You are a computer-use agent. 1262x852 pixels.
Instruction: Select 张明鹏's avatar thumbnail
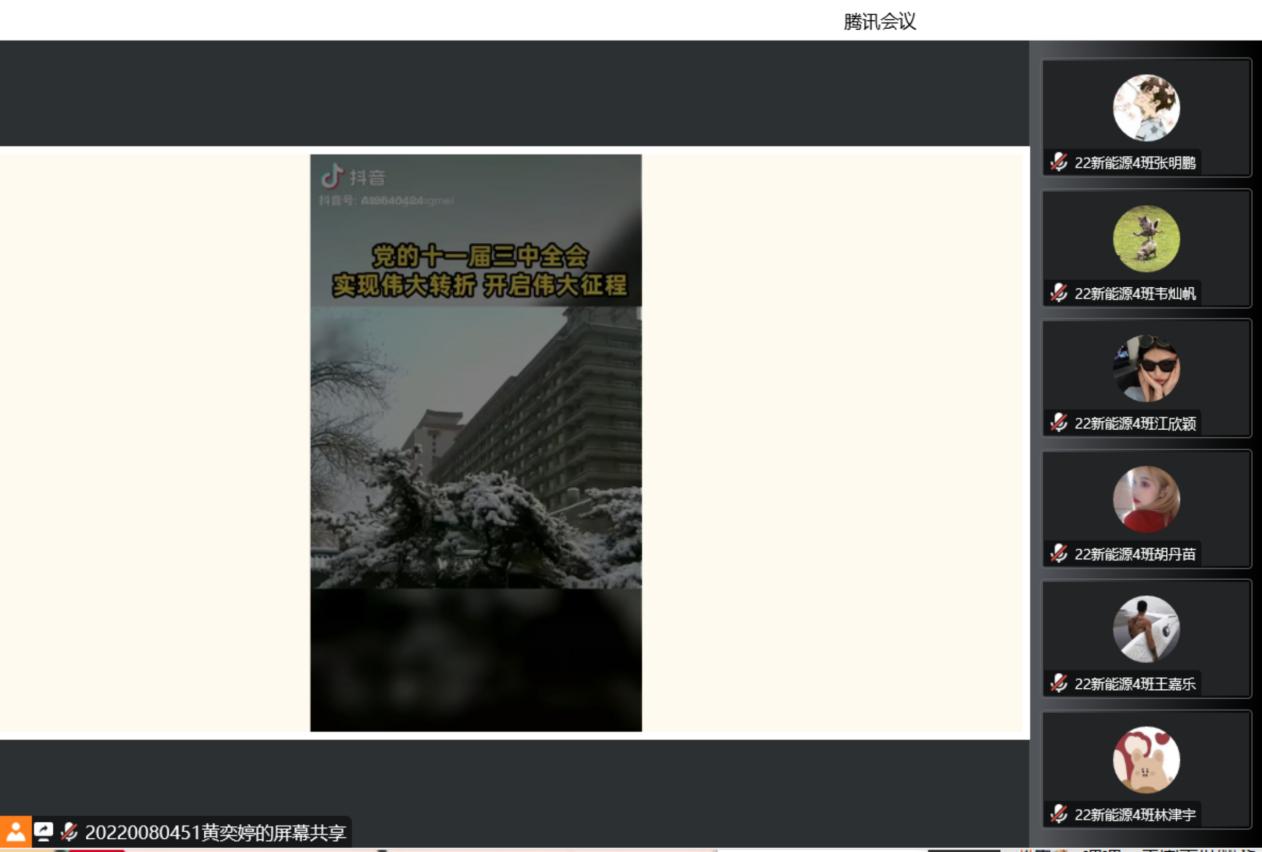[1146, 108]
